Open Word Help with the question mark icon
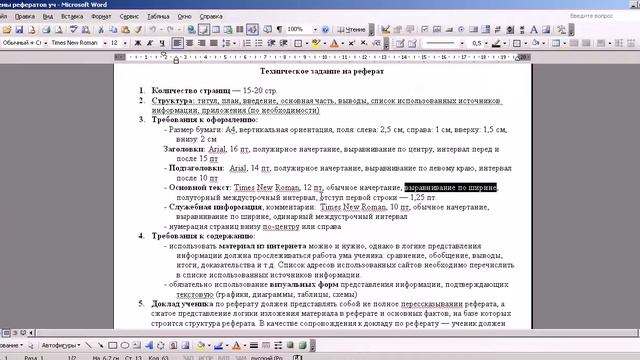 (325, 30)
